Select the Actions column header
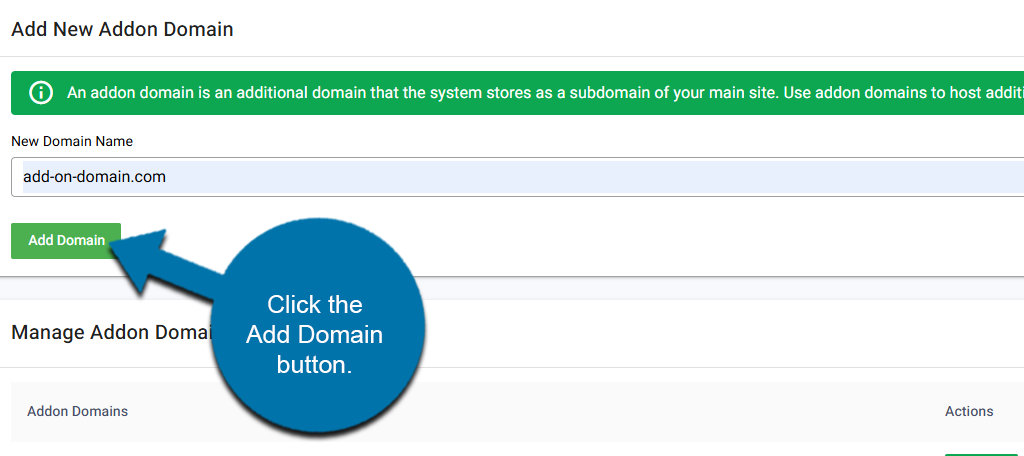This screenshot has height=456, width=1024. 968,411
